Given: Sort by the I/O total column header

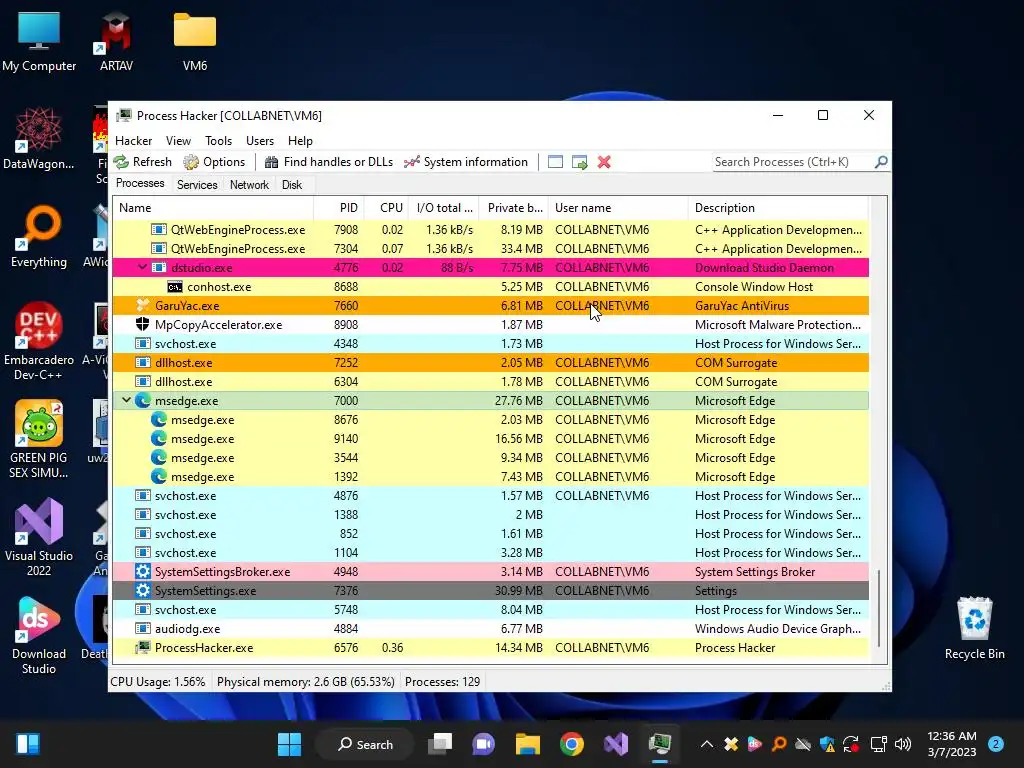Looking at the screenshot, I should (444, 208).
